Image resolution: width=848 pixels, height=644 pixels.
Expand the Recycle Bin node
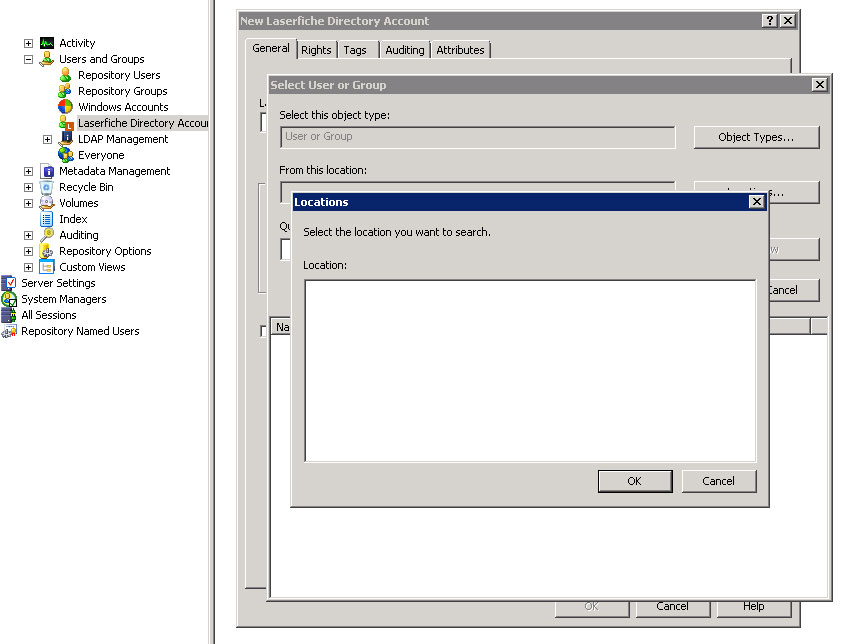pyautogui.click(x=29, y=188)
